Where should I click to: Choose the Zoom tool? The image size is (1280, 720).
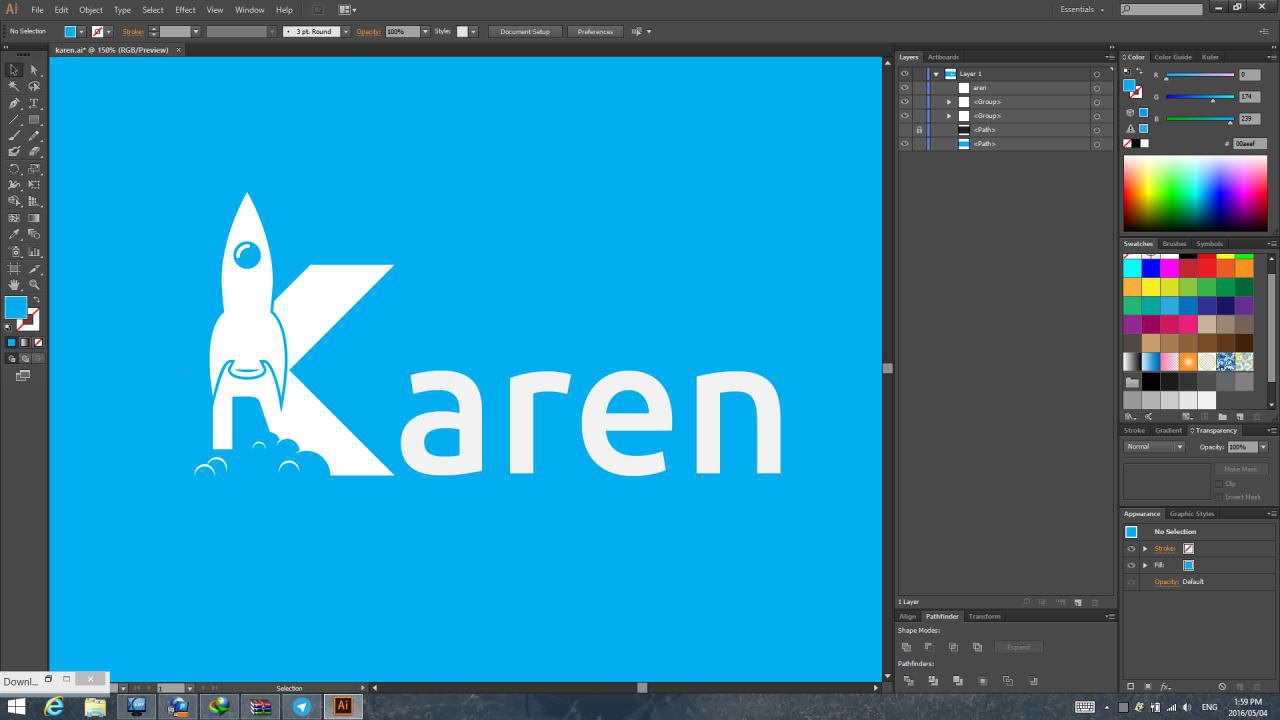click(x=34, y=285)
